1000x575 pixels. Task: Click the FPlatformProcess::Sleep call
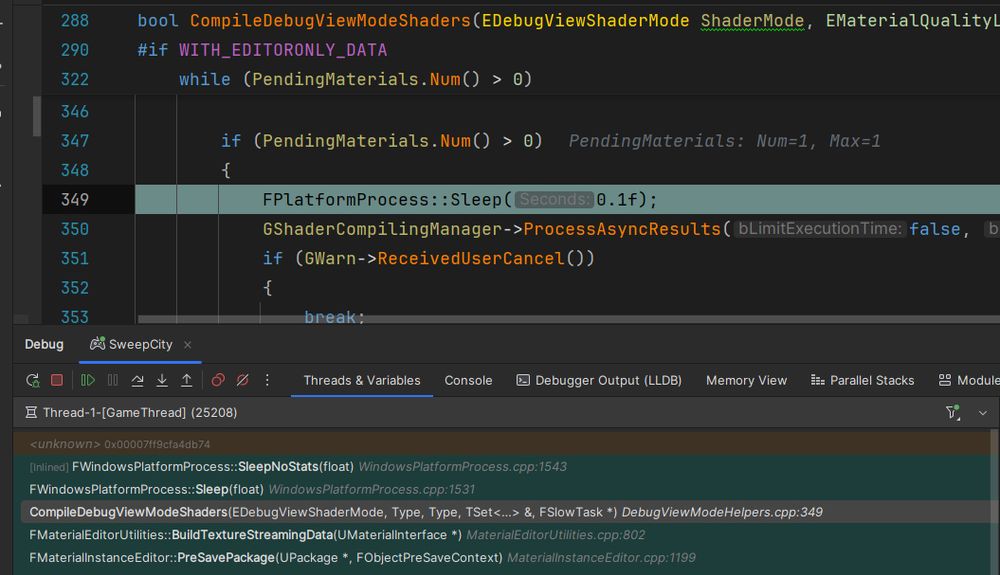(x=459, y=200)
